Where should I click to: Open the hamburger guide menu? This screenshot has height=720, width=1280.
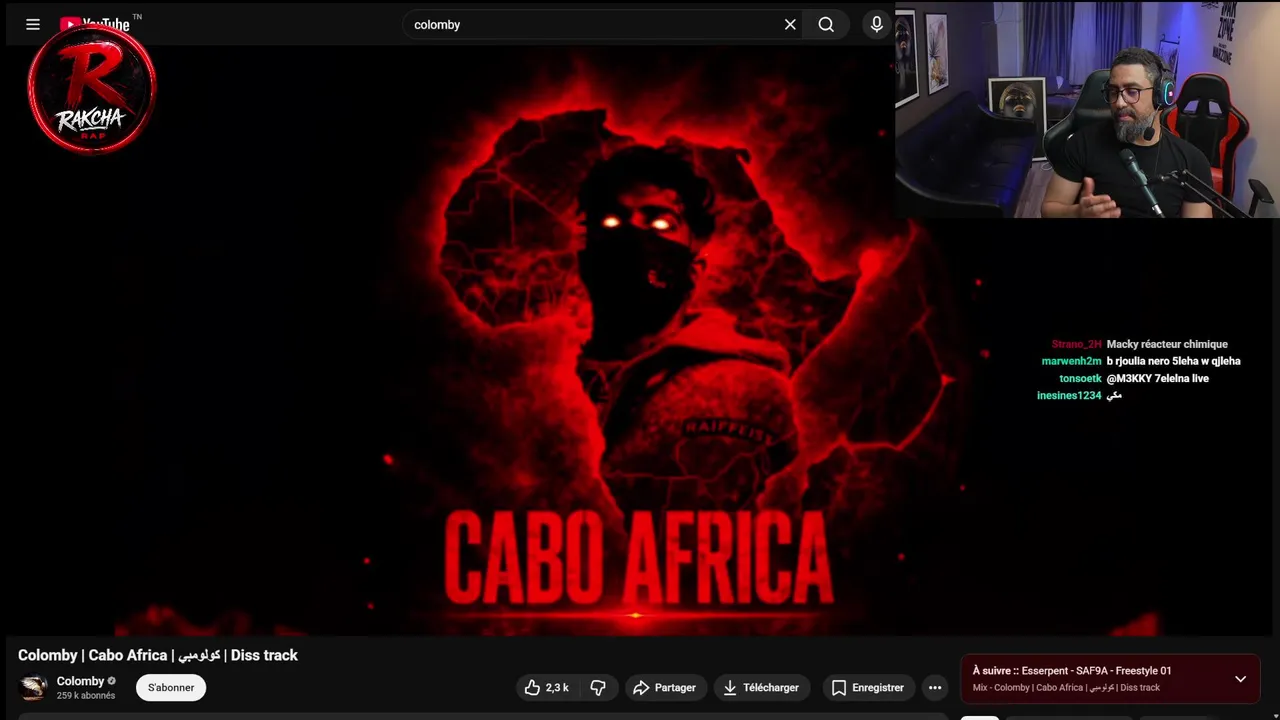pos(33,25)
